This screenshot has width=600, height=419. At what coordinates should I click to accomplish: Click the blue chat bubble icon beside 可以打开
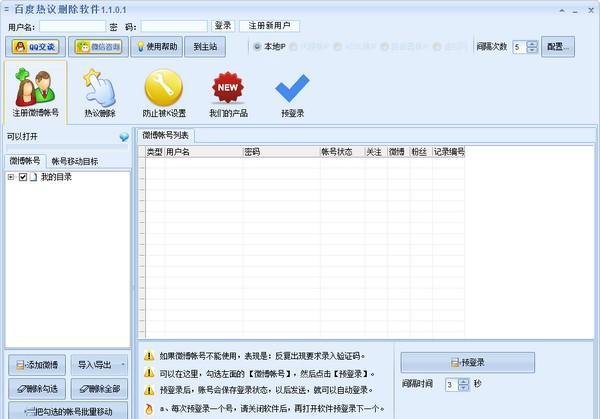tap(124, 137)
